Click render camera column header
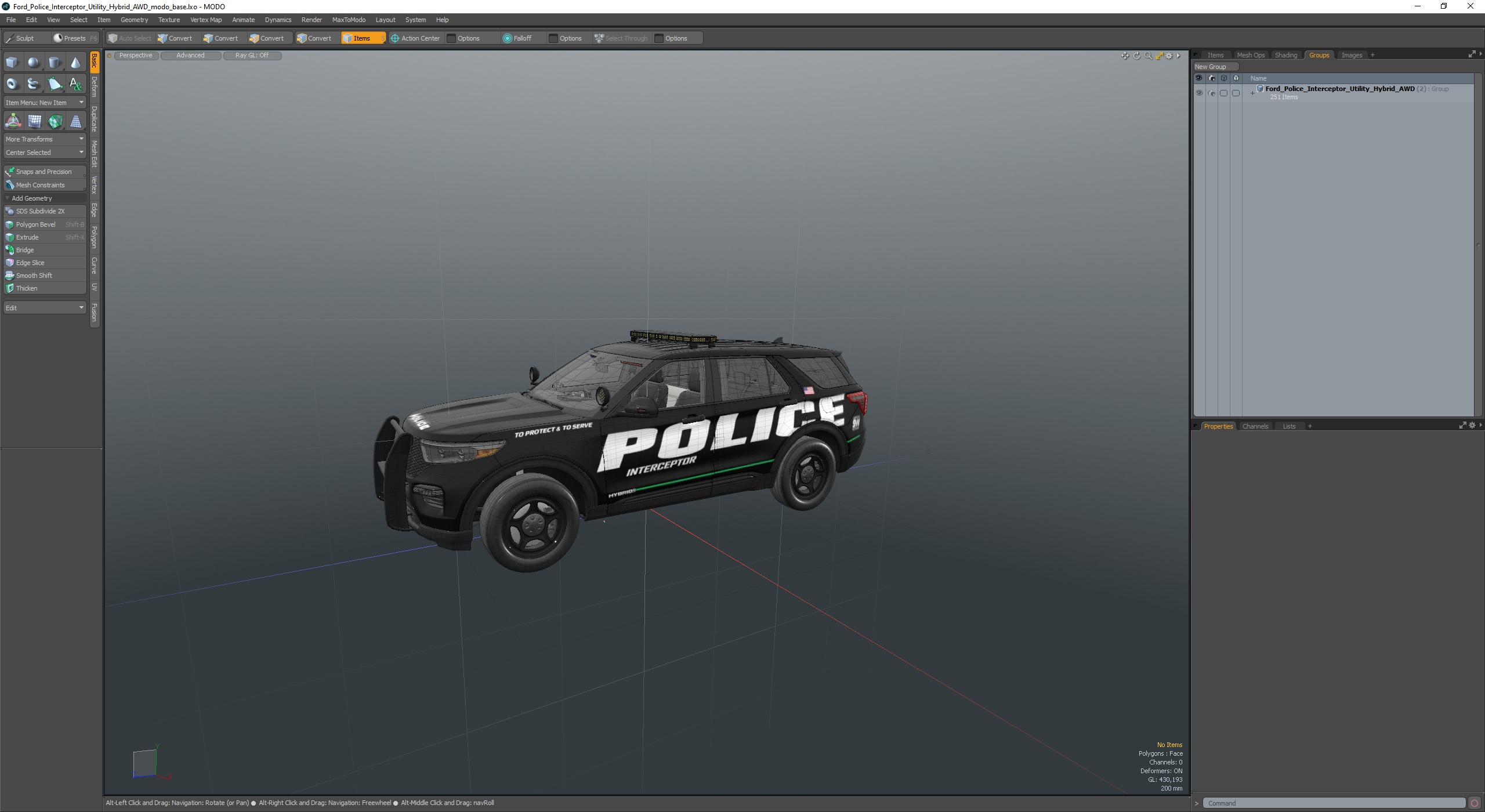 point(1211,78)
